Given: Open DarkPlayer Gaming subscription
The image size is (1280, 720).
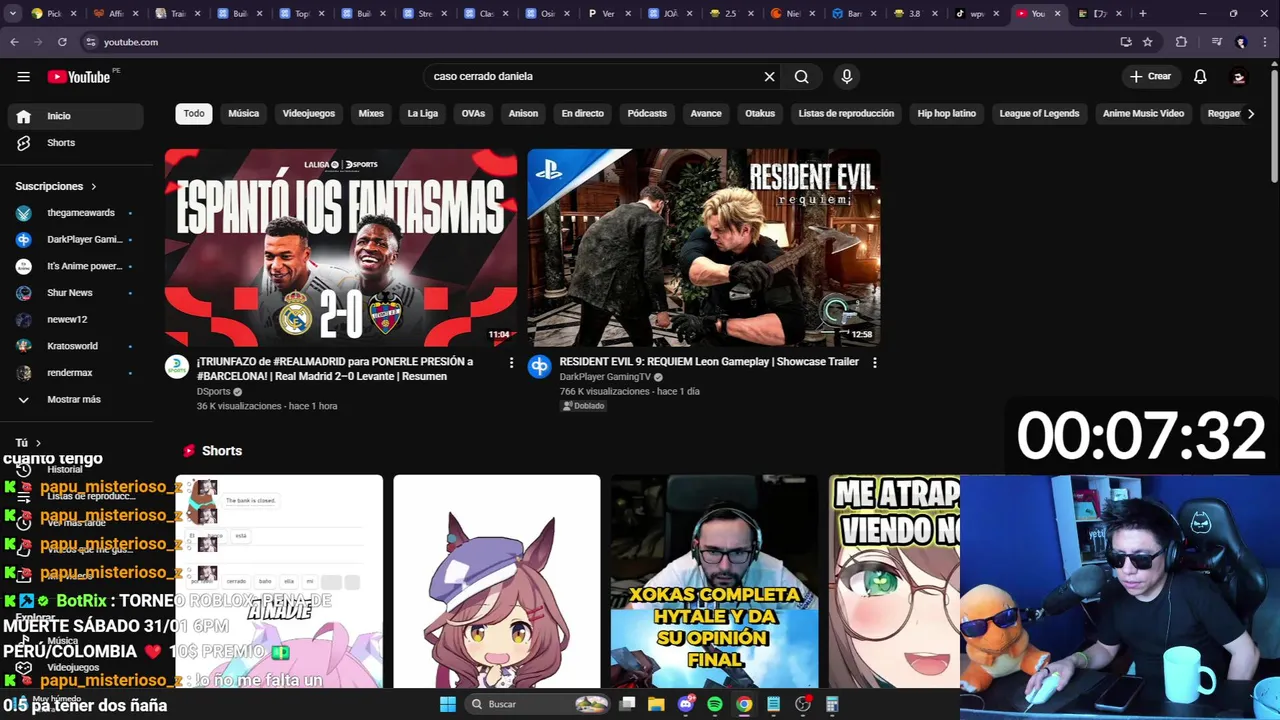Looking at the screenshot, I should tap(76, 240).
